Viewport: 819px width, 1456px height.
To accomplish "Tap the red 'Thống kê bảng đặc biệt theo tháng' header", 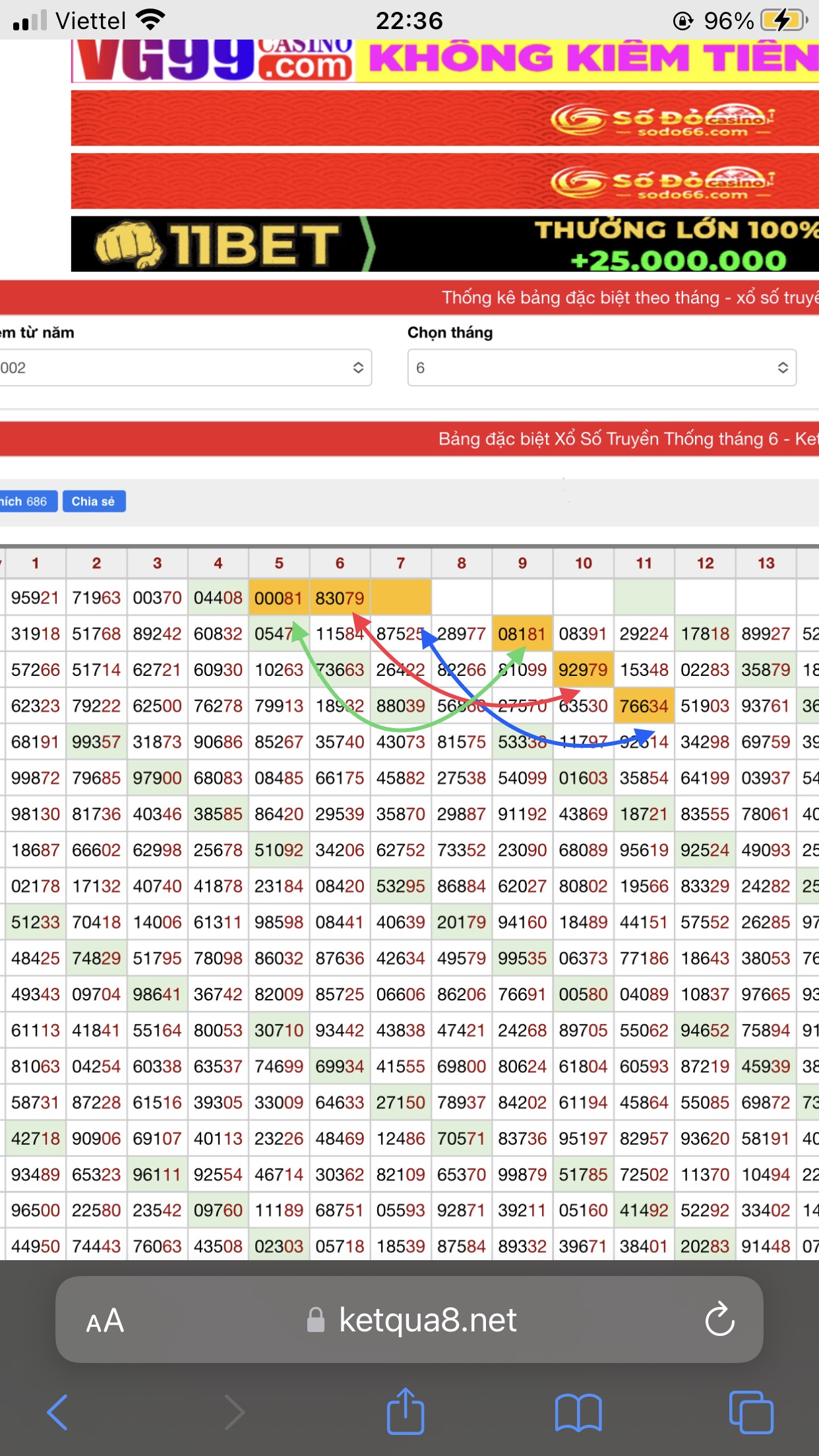I will tap(409, 297).
